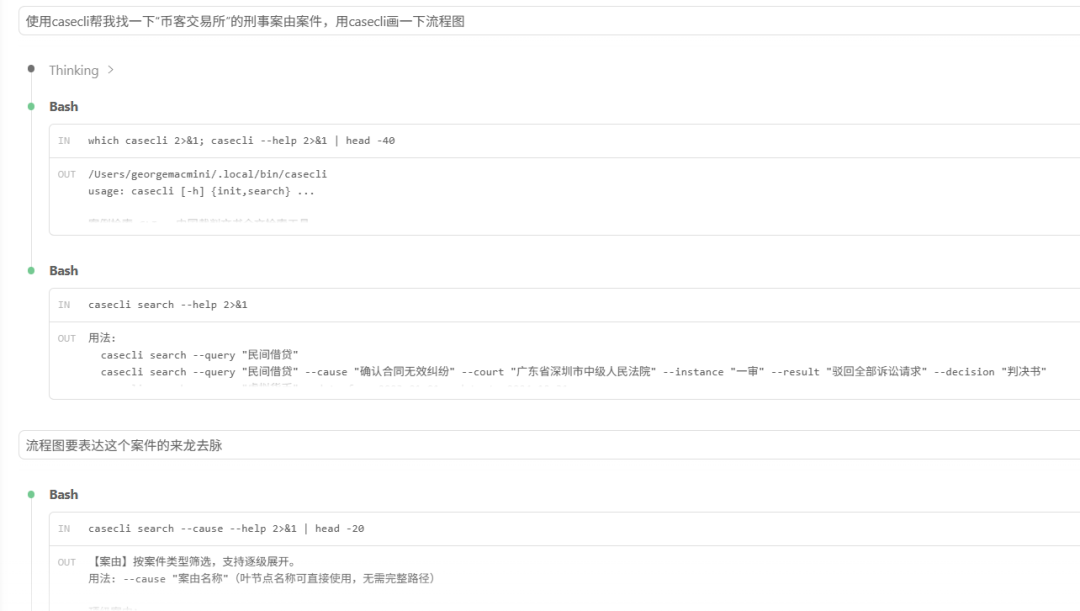Expand the faded truncated output in first Bash block
Image resolution: width=1080 pixels, height=611 pixels.
(198, 221)
